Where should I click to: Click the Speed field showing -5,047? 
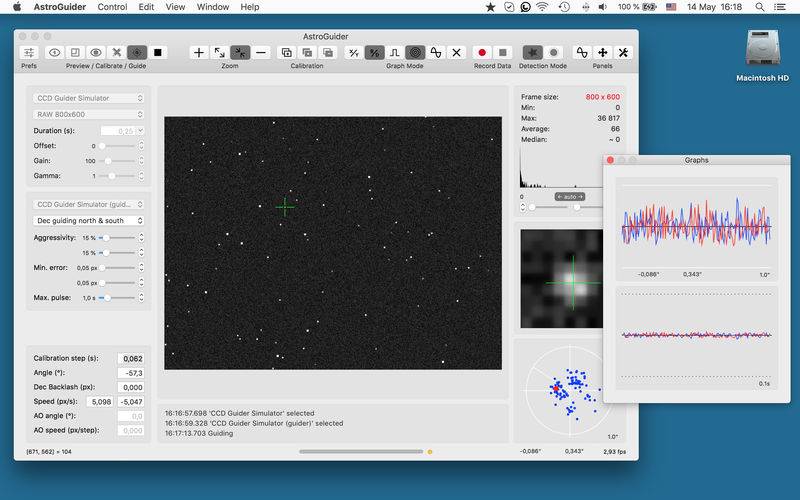[x=131, y=402]
